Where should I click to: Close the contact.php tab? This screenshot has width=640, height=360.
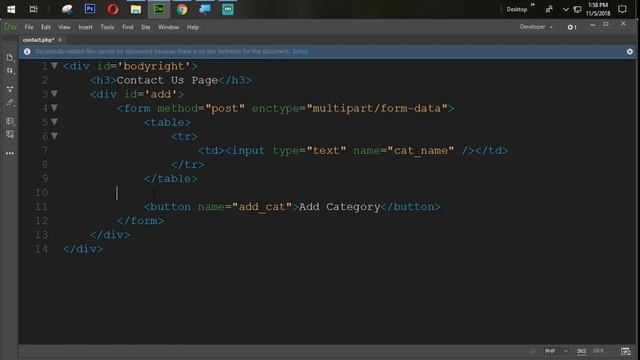60,40
